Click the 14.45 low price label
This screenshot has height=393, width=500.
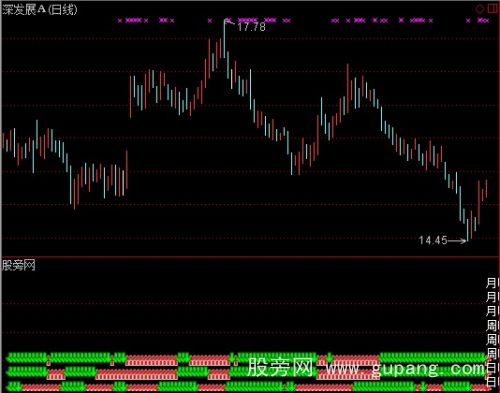(x=433, y=240)
